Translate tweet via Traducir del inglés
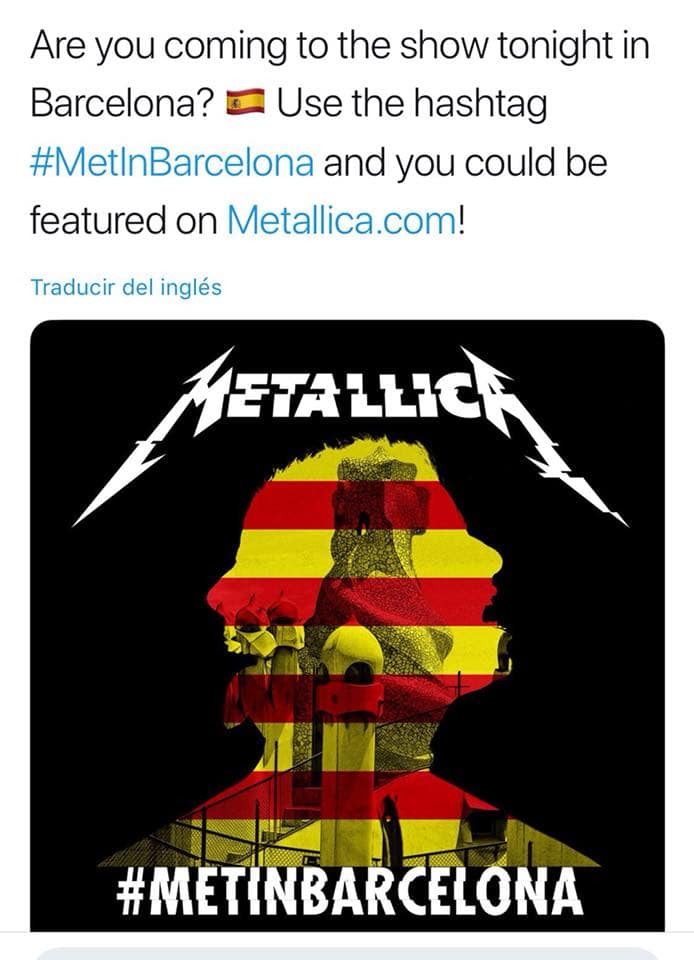 [126, 287]
